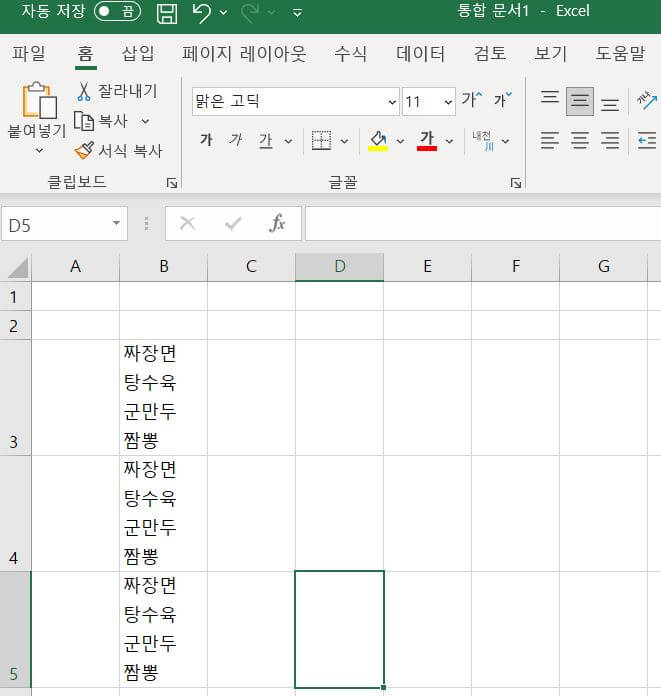661x696 pixels.
Task: Click the Undo arrow icon
Action: pos(201,13)
